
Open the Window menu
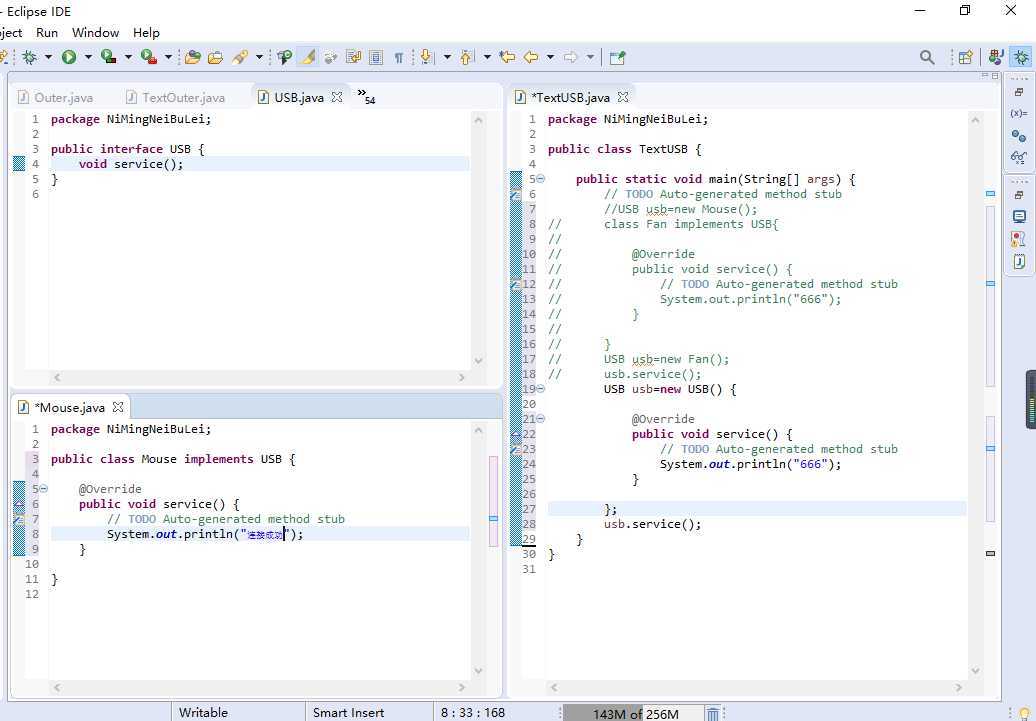pos(95,32)
